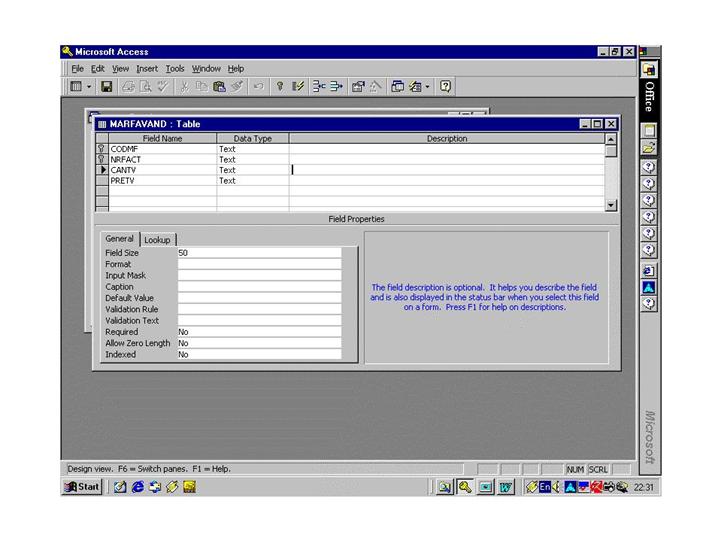Screen dimensions: 721x541
Task: Click the Spelling check toolbar icon
Action: coord(163,86)
